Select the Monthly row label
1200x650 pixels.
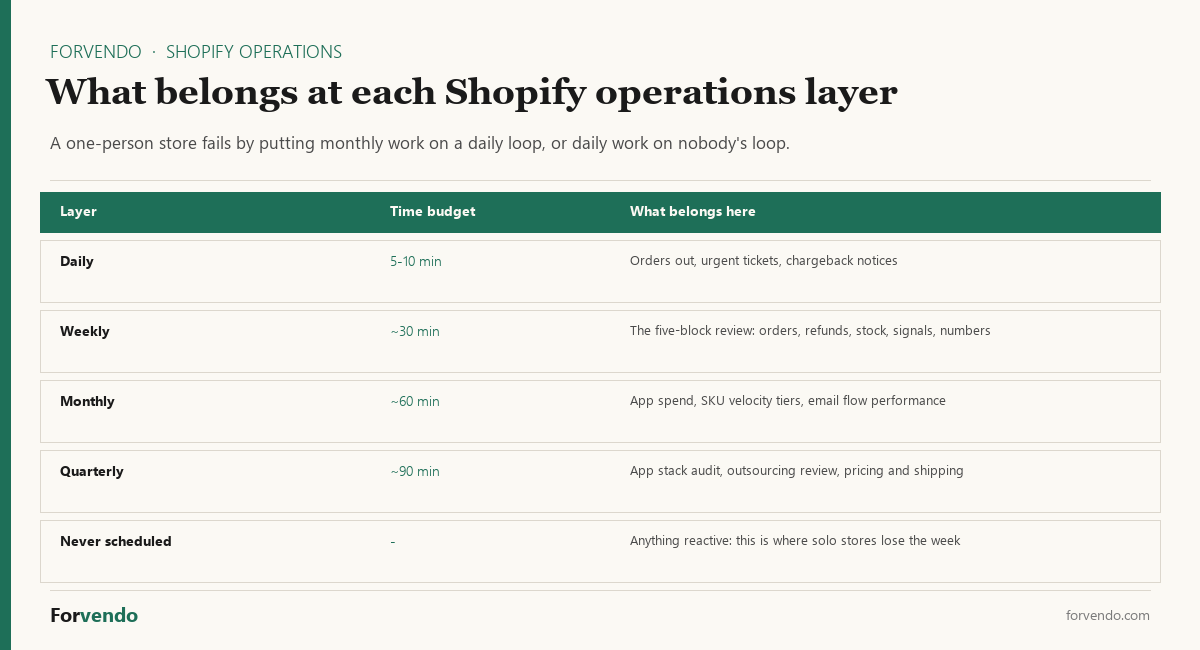point(87,401)
